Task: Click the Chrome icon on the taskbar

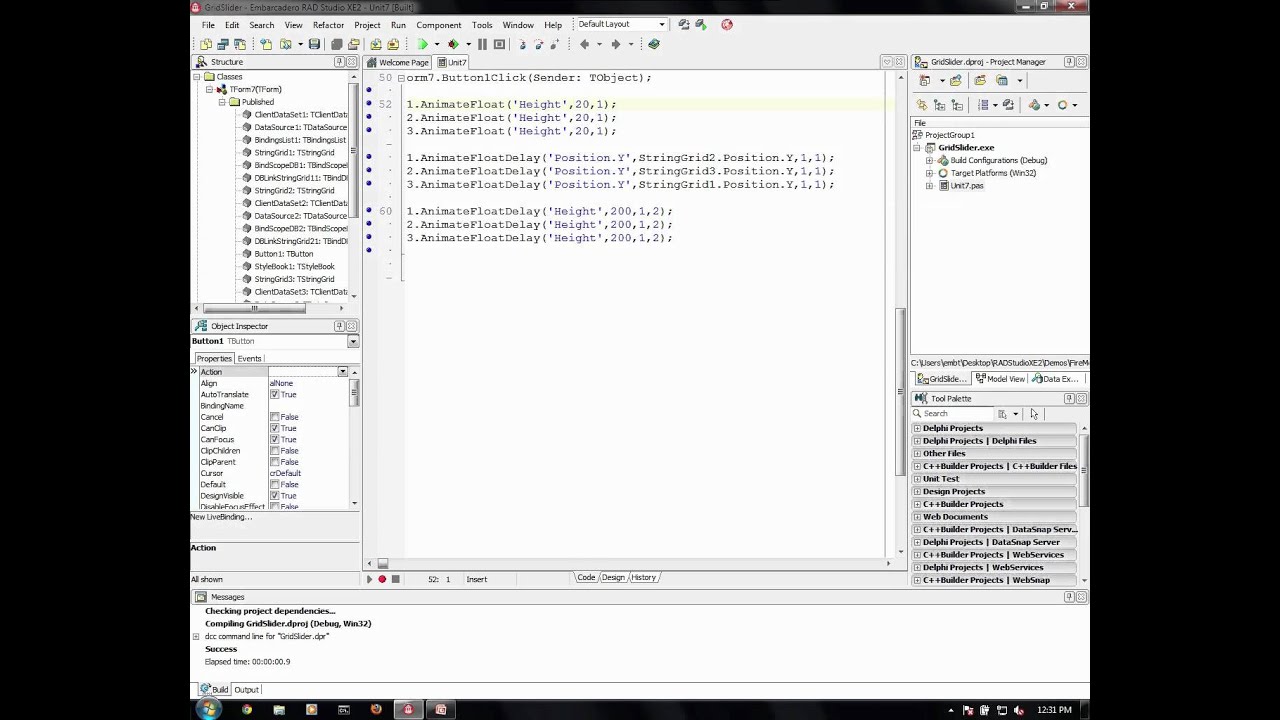Action: (x=247, y=710)
